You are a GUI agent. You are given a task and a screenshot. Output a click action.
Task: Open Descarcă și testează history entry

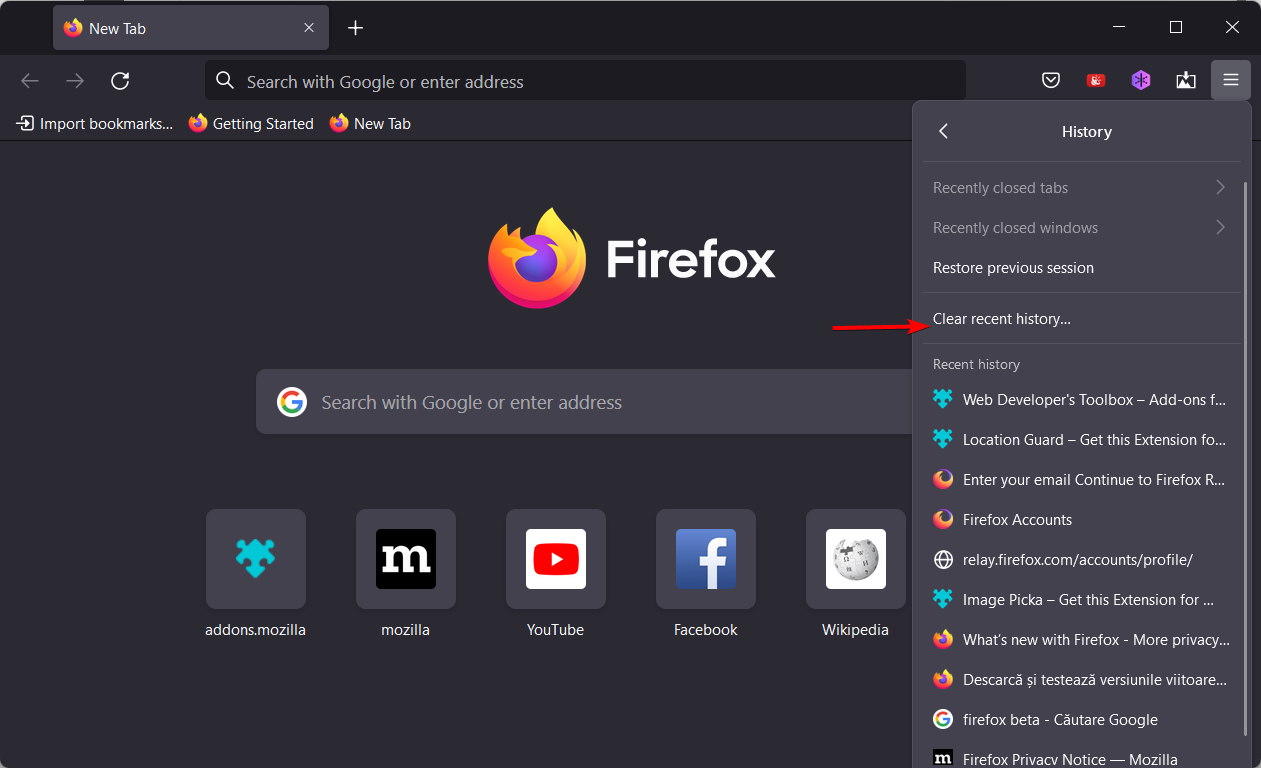(1081, 679)
